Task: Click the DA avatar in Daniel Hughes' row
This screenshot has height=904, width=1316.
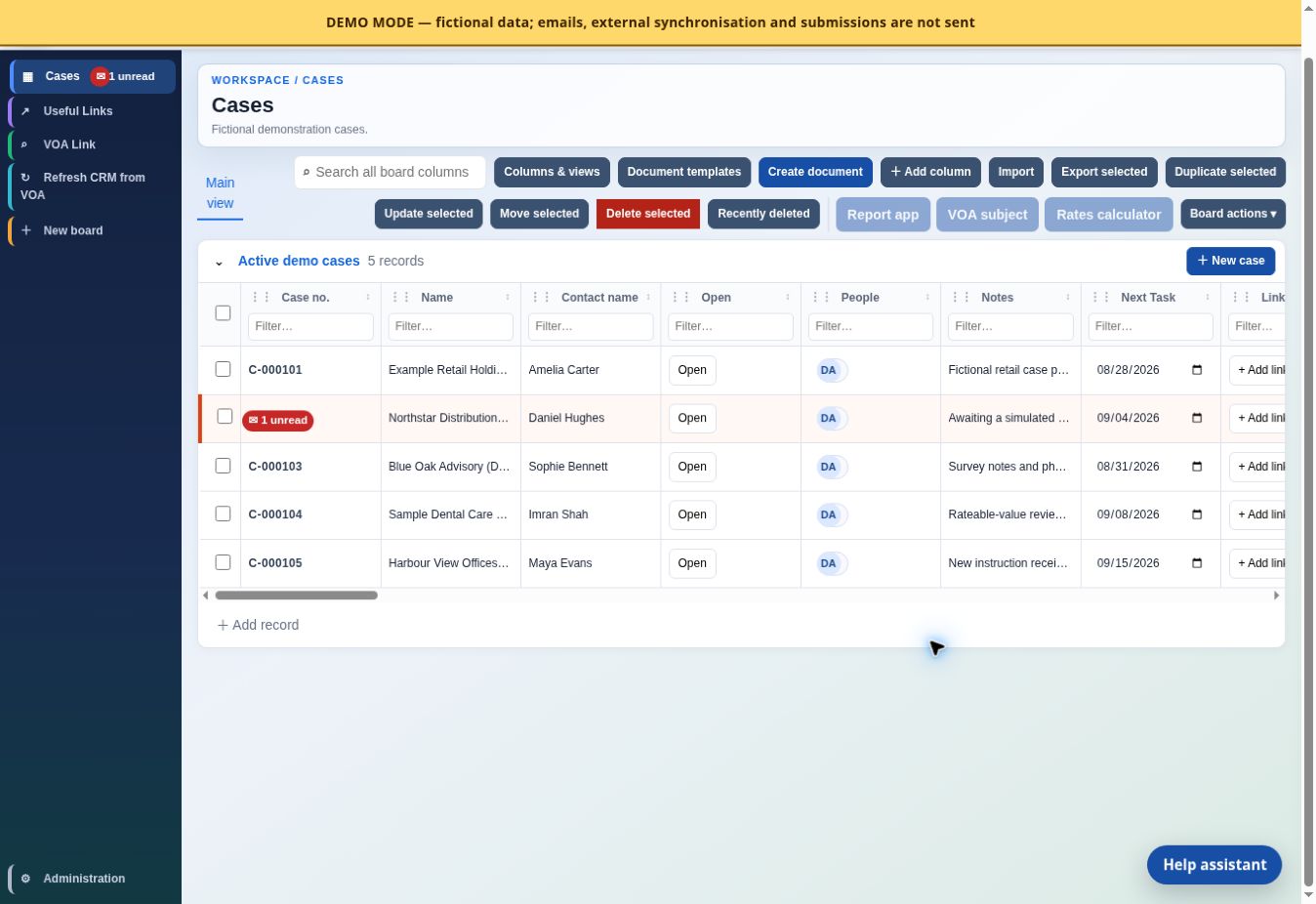Action: pyautogui.click(x=829, y=418)
